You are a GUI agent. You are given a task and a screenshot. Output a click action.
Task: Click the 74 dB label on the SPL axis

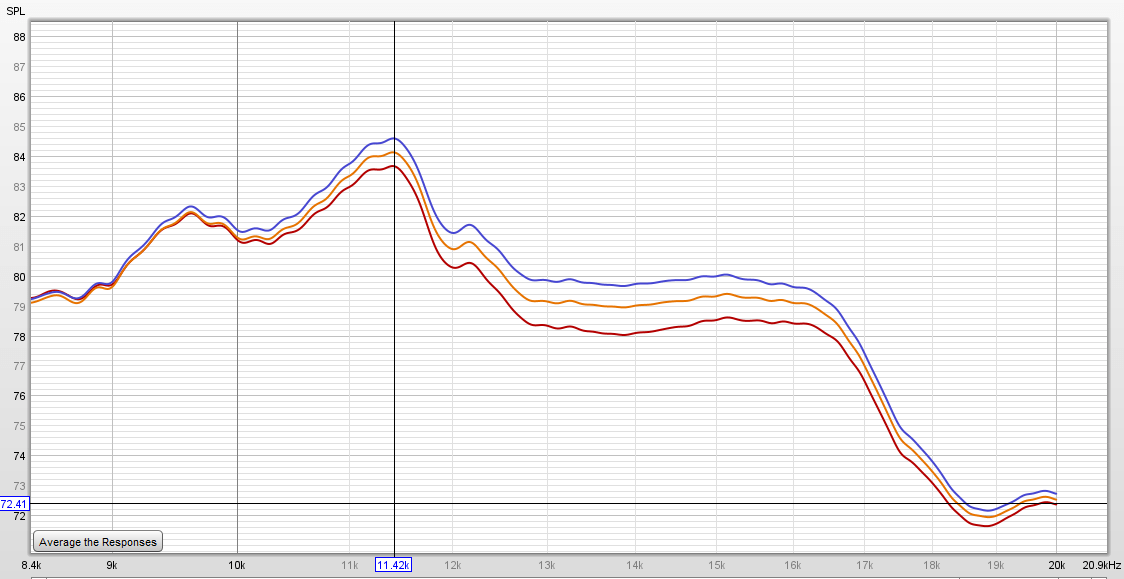pos(19,456)
